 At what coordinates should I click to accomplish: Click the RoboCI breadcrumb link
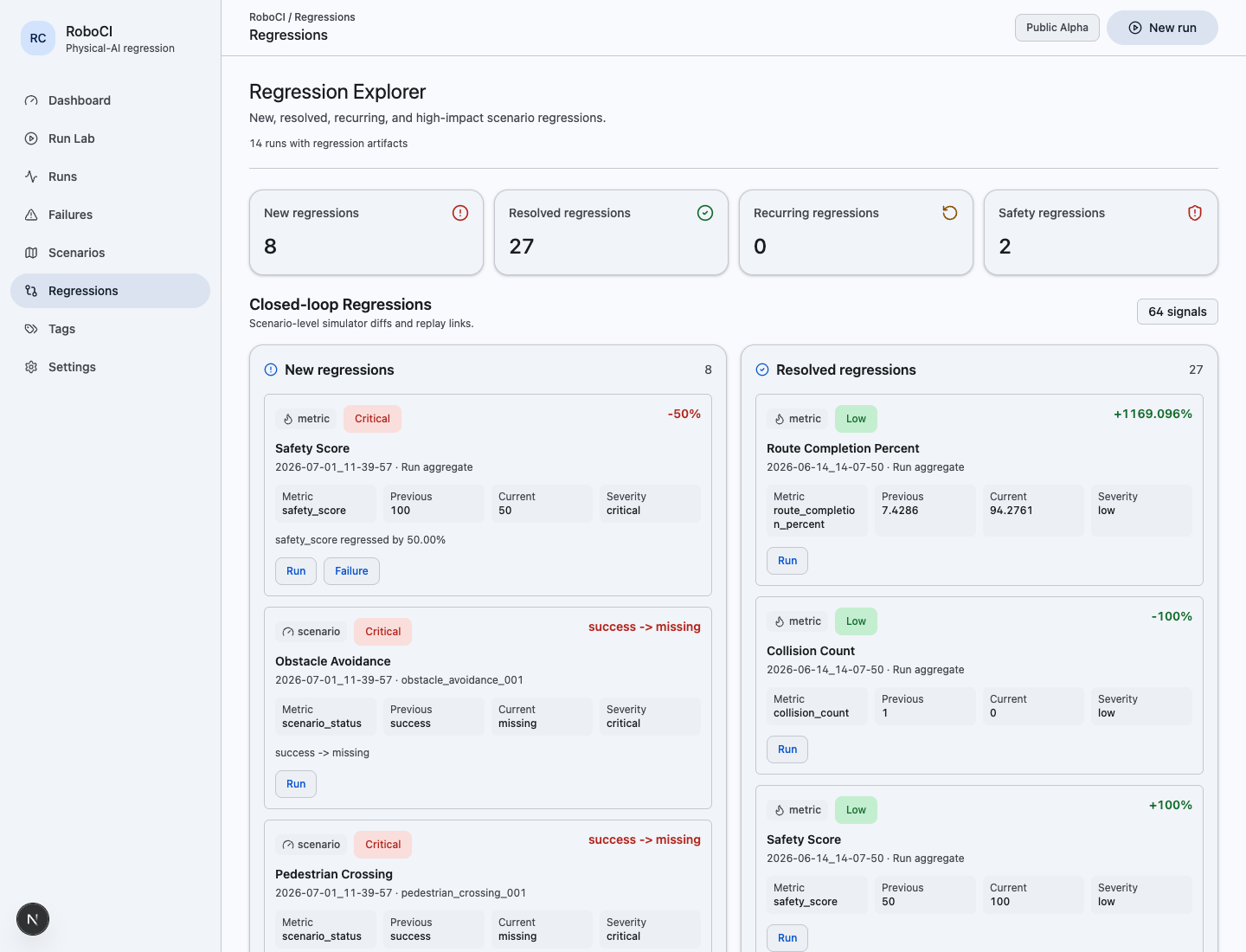click(x=267, y=17)
